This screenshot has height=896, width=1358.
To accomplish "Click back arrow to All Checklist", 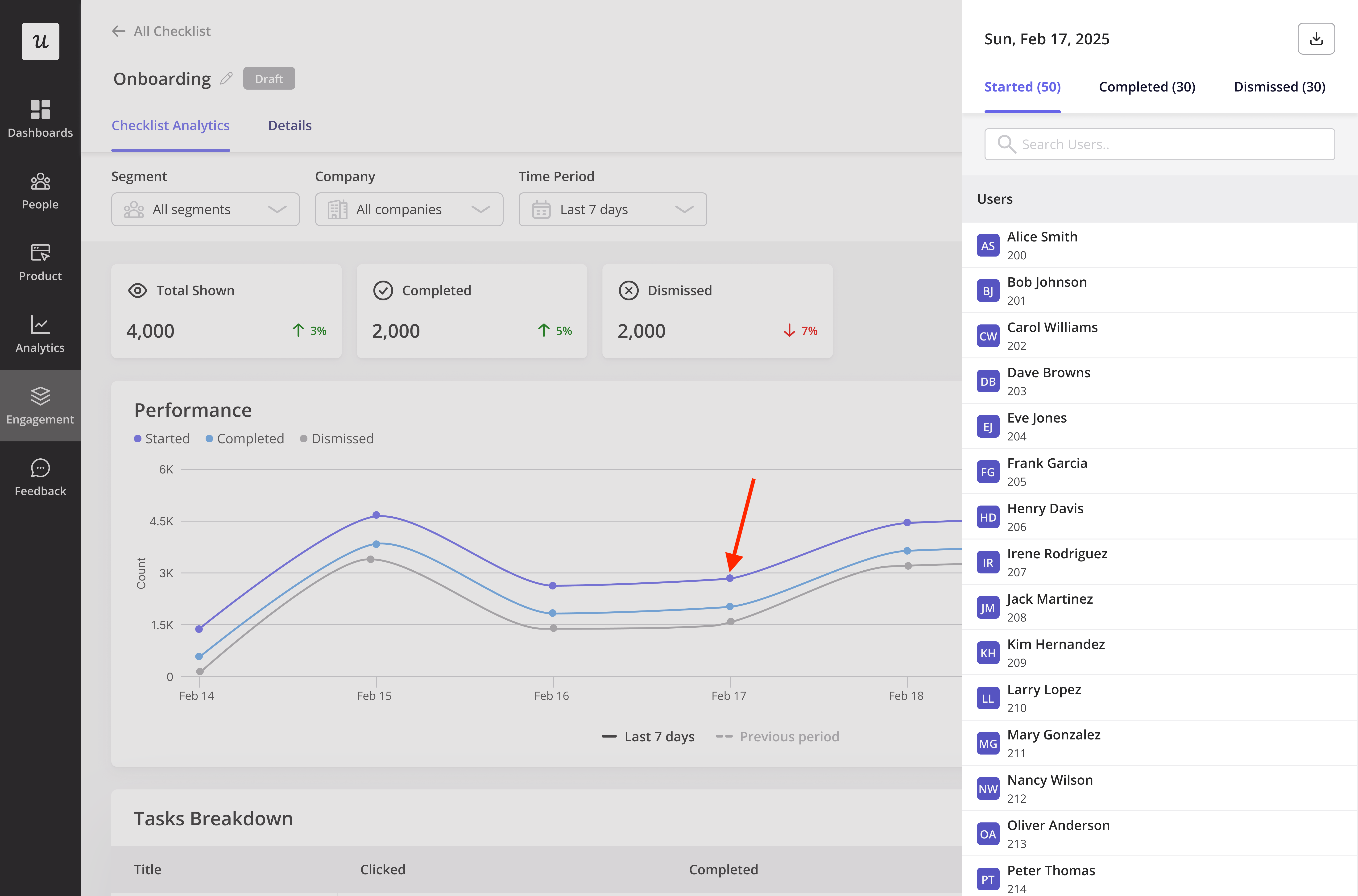I will click(x=118, y=31).
